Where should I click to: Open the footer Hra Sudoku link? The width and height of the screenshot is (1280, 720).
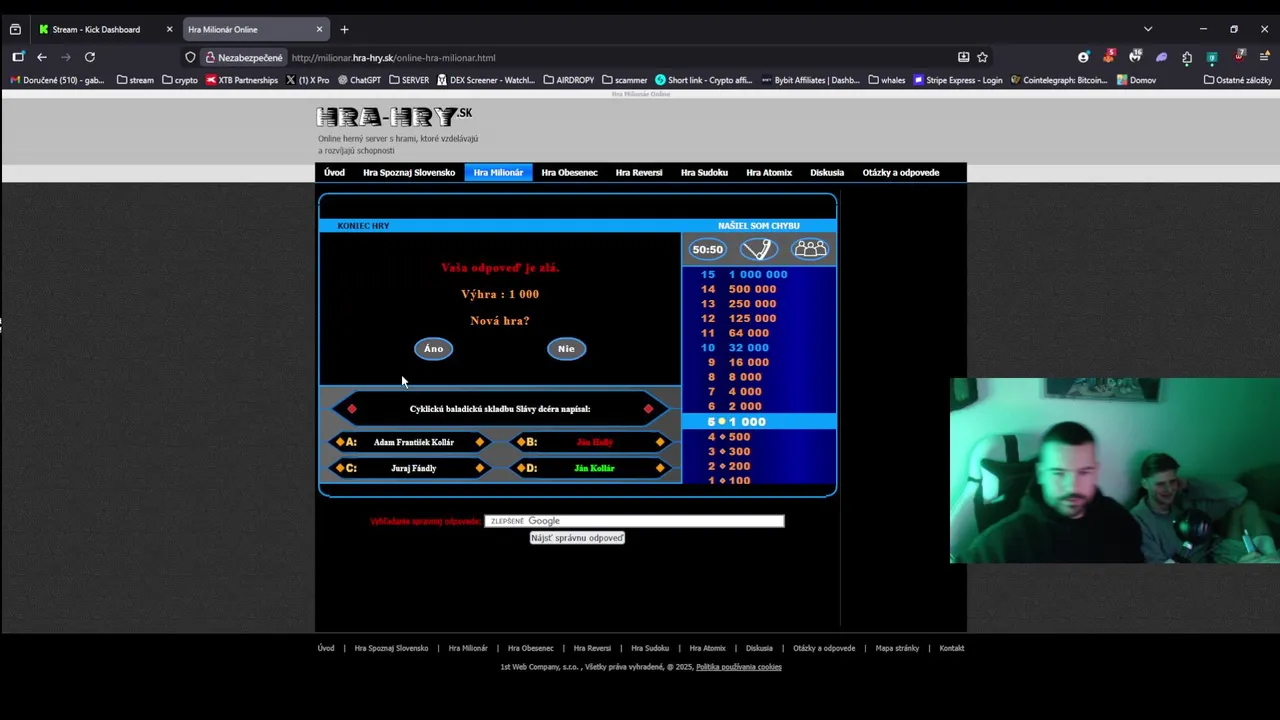tap(650, 648)
